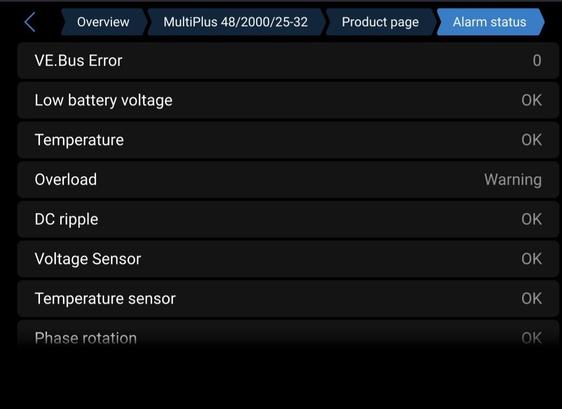Select the Alarm status breadcrumb tab
Screen dimensions: 562x409
point(490,22)
